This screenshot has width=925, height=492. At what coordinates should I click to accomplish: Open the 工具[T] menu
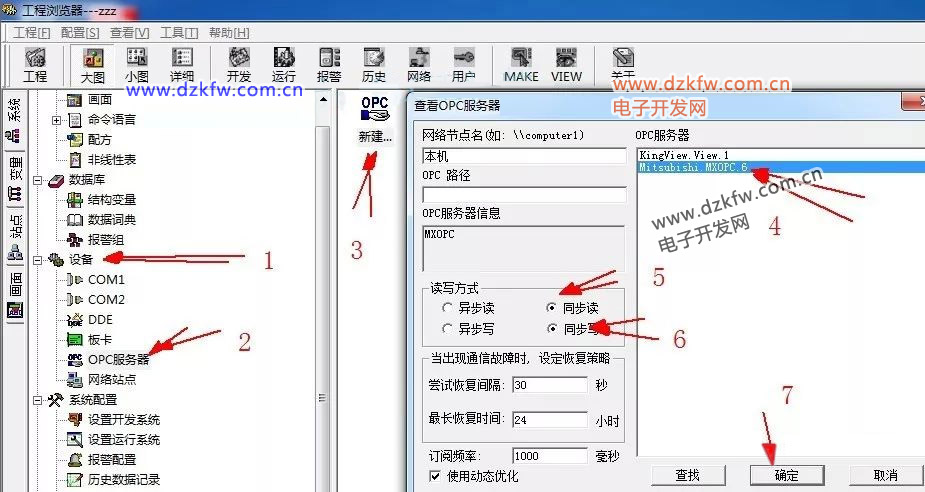pyautogui.click(x=179, y=32)
